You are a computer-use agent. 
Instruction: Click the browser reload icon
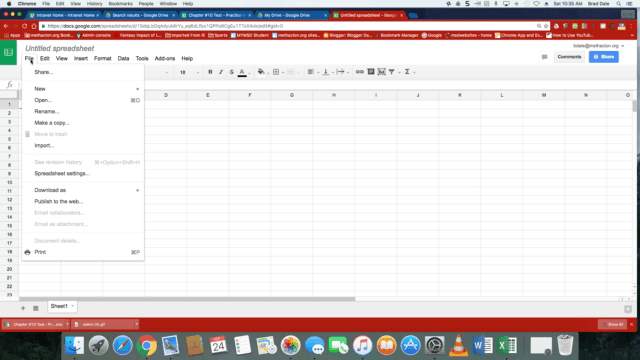[x=24, y=26]
